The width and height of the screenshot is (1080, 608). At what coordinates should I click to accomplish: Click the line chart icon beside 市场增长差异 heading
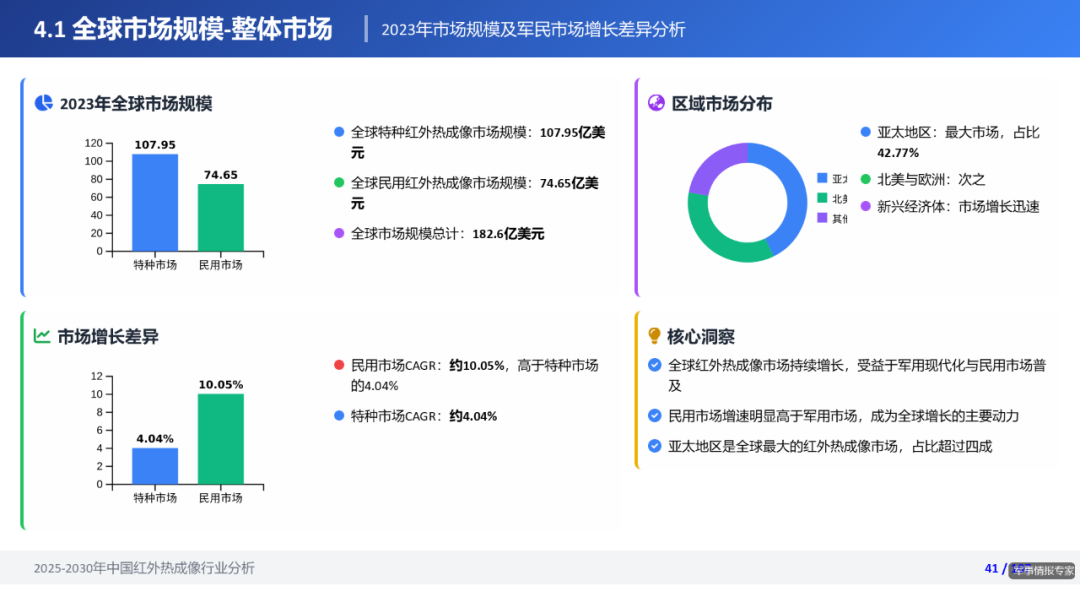41,337
